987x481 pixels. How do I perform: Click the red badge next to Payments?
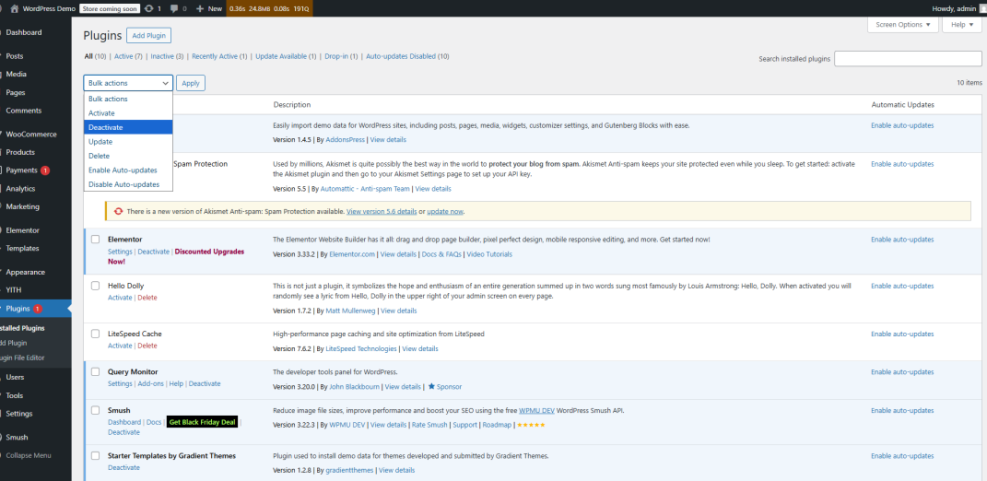45,171
